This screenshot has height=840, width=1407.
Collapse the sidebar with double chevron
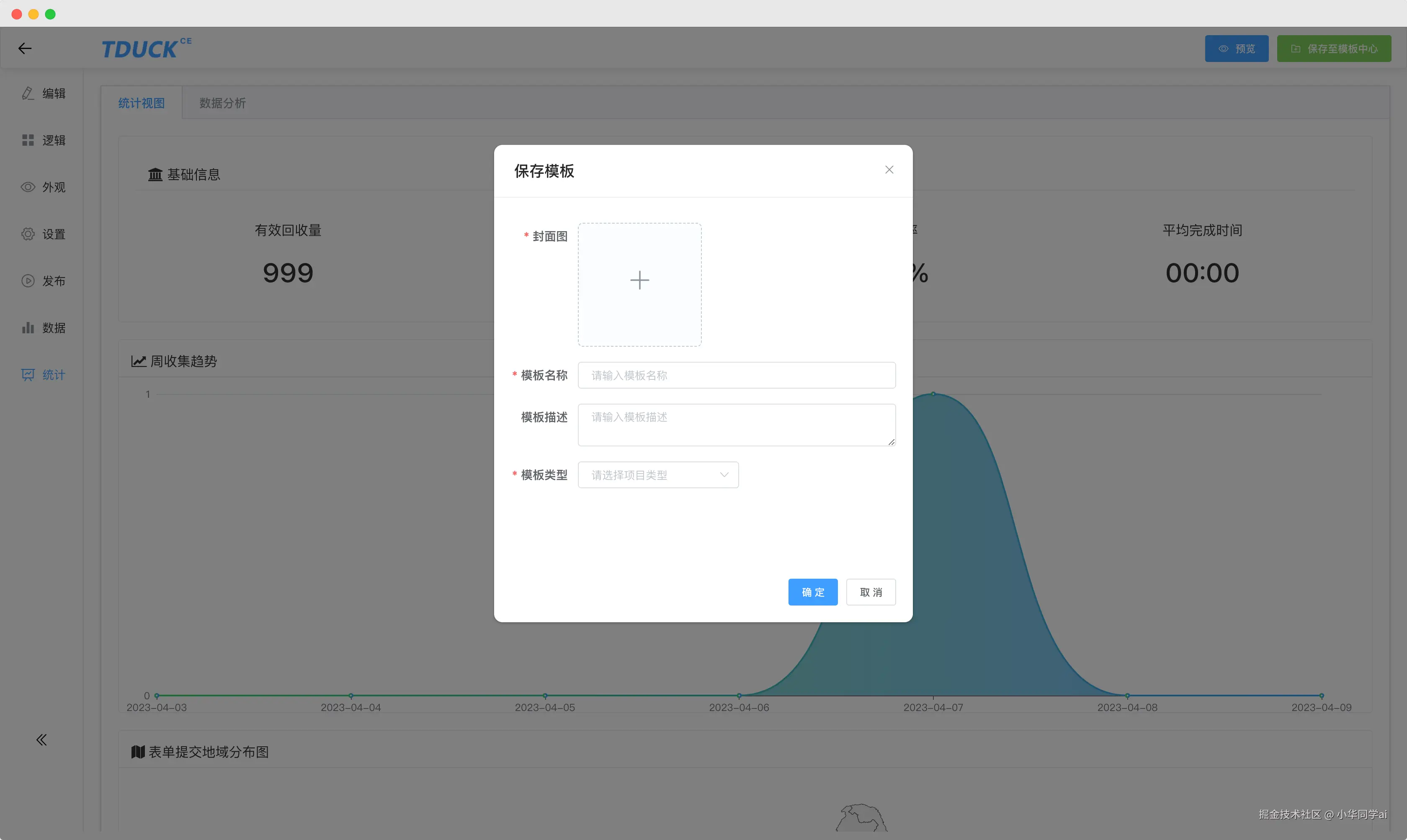click(41, 740)
